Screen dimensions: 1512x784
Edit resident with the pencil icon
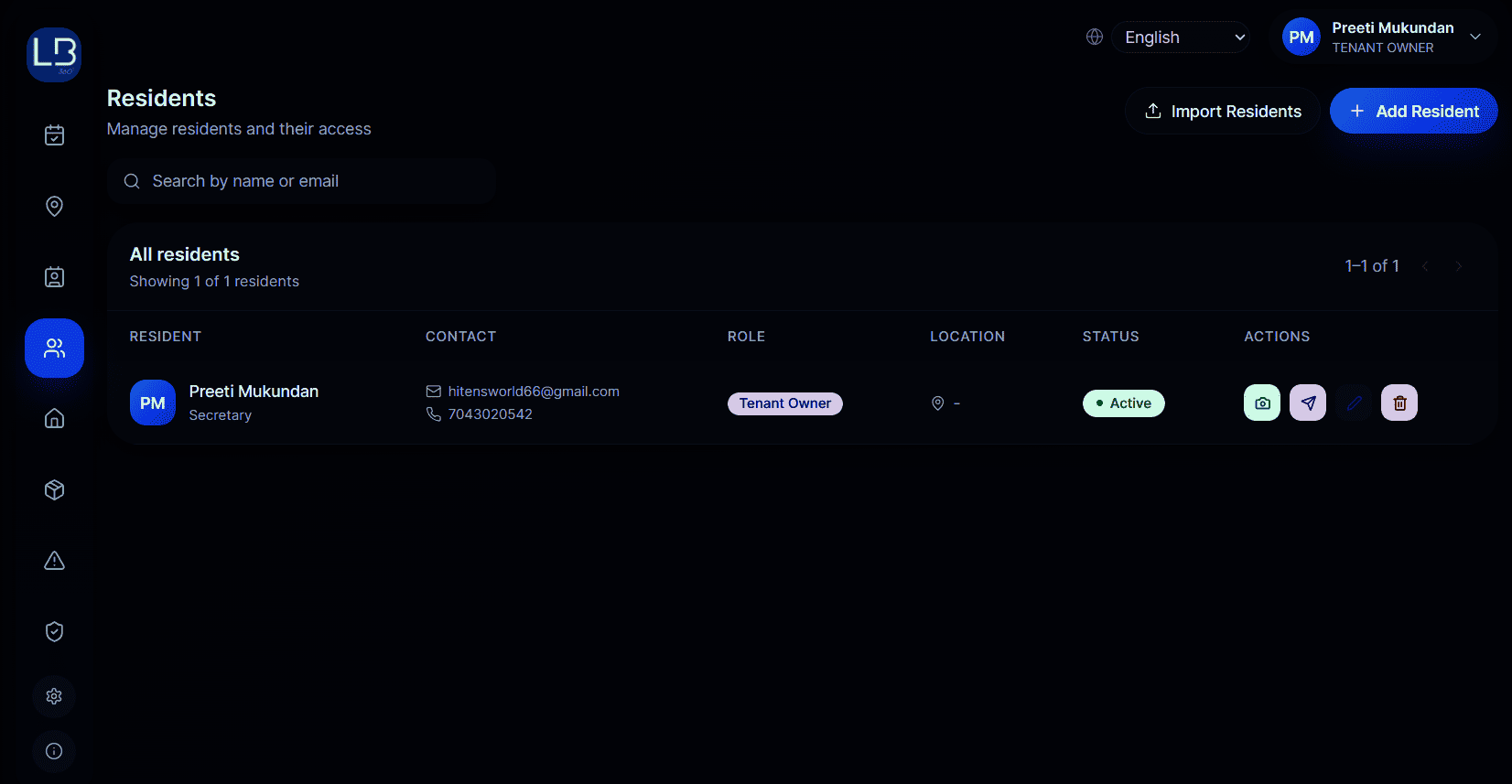[x=1354, y=403]
